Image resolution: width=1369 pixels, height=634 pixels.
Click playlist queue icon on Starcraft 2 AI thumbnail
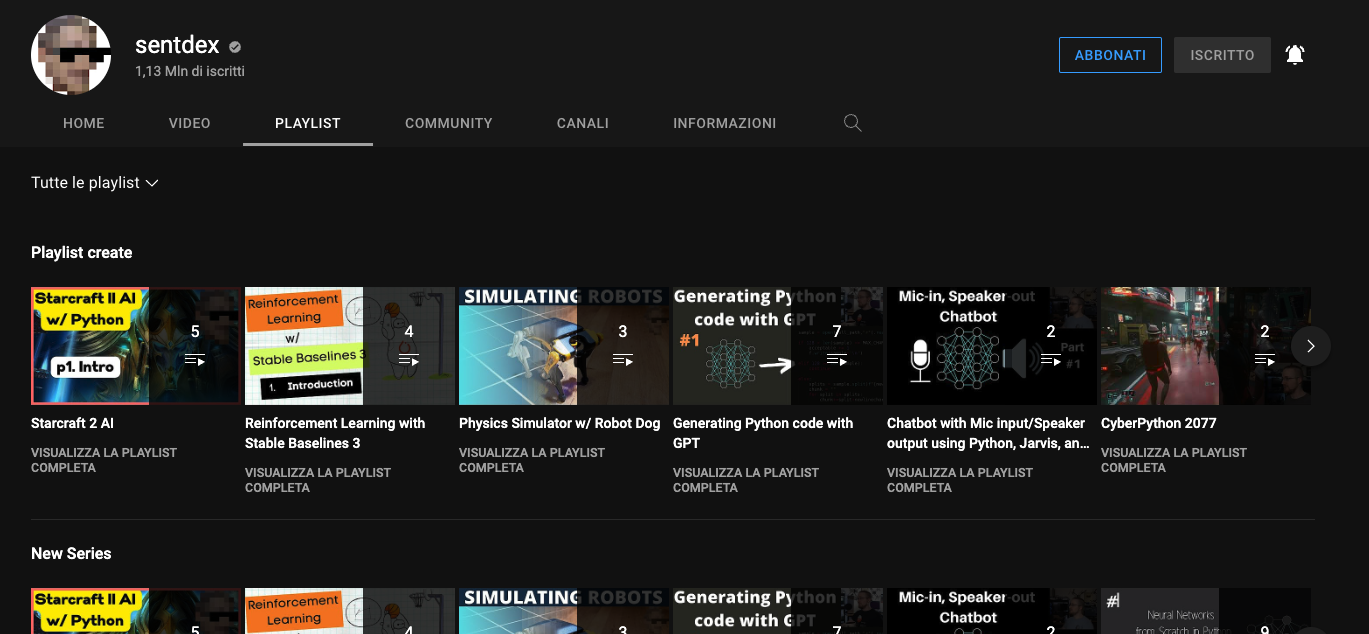pyautogui.click(x=195, y=360)
